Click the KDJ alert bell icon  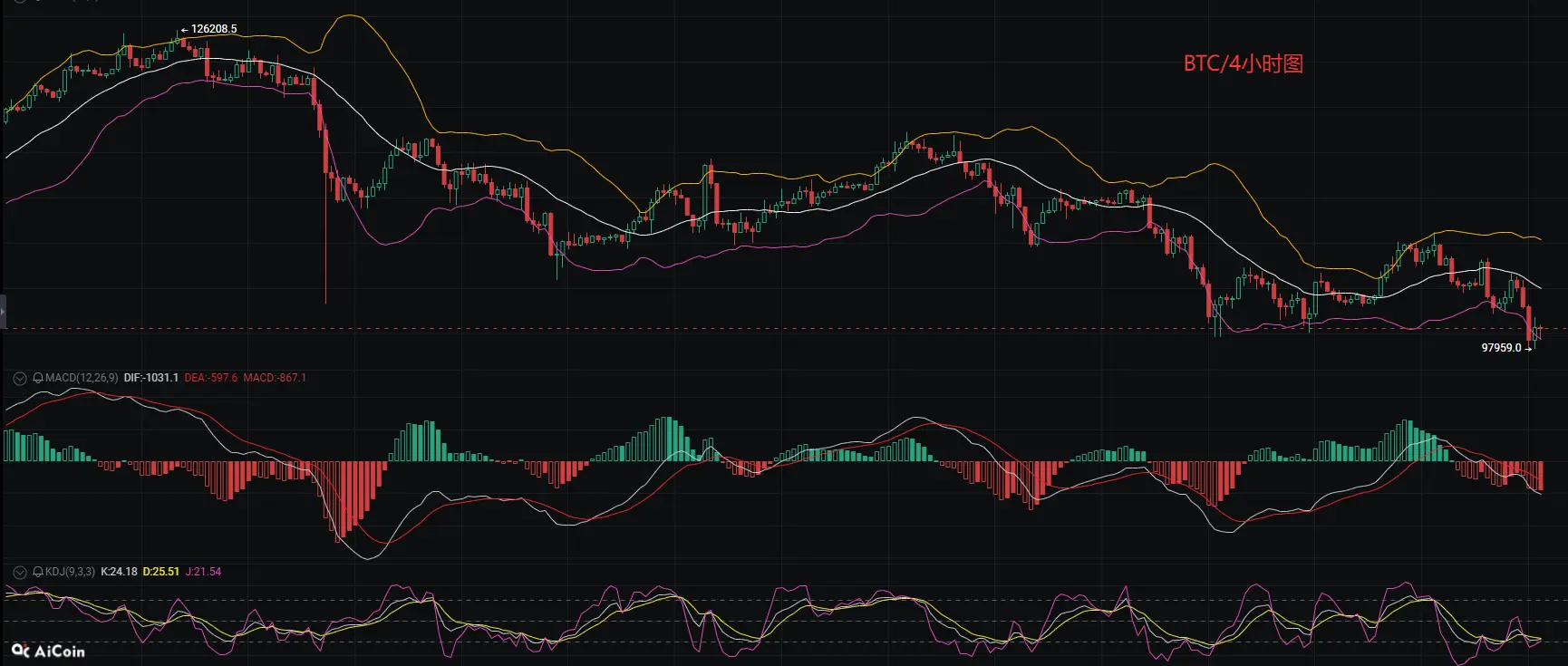click(38, 572)
